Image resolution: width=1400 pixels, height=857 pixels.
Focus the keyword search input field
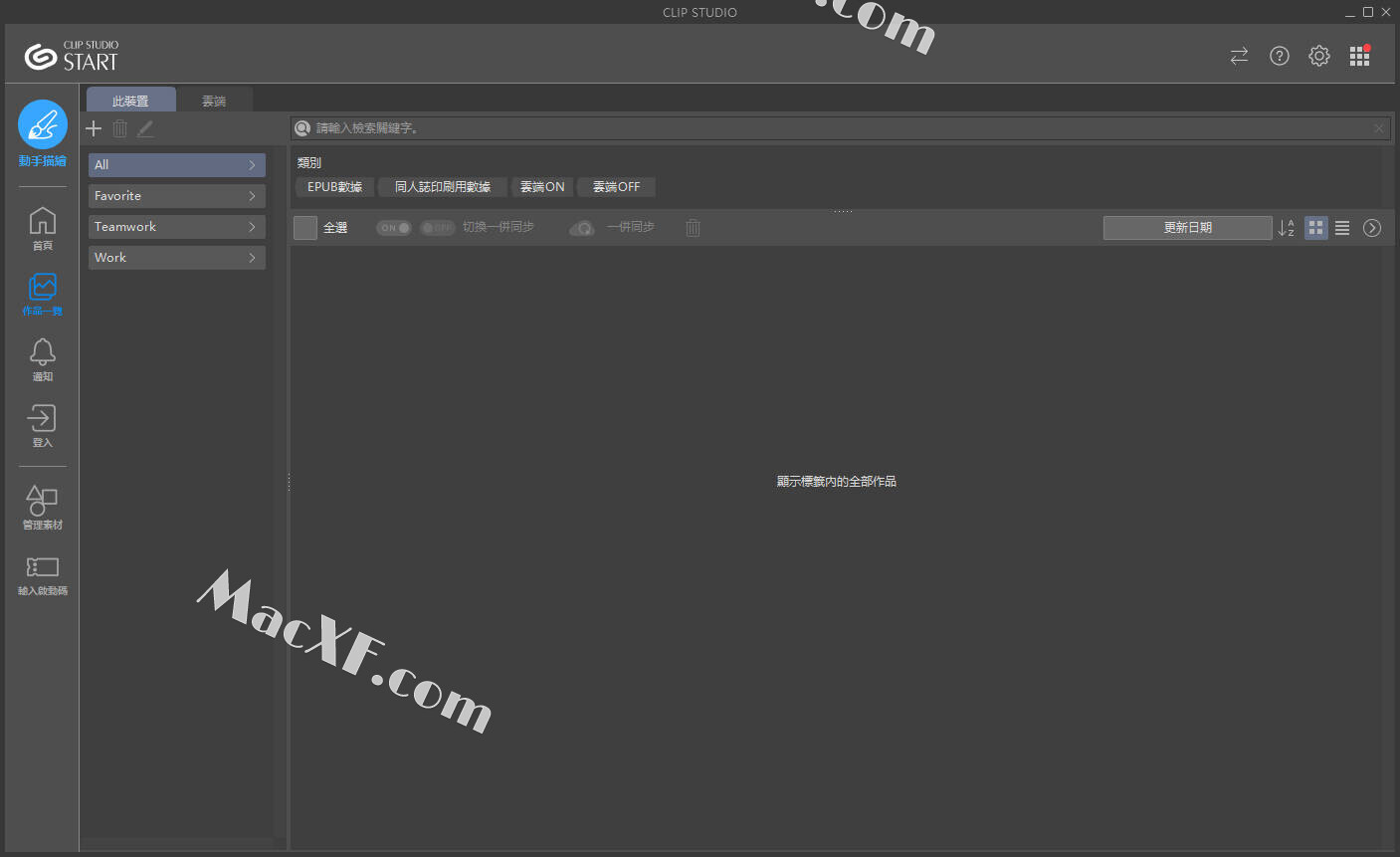841,128
